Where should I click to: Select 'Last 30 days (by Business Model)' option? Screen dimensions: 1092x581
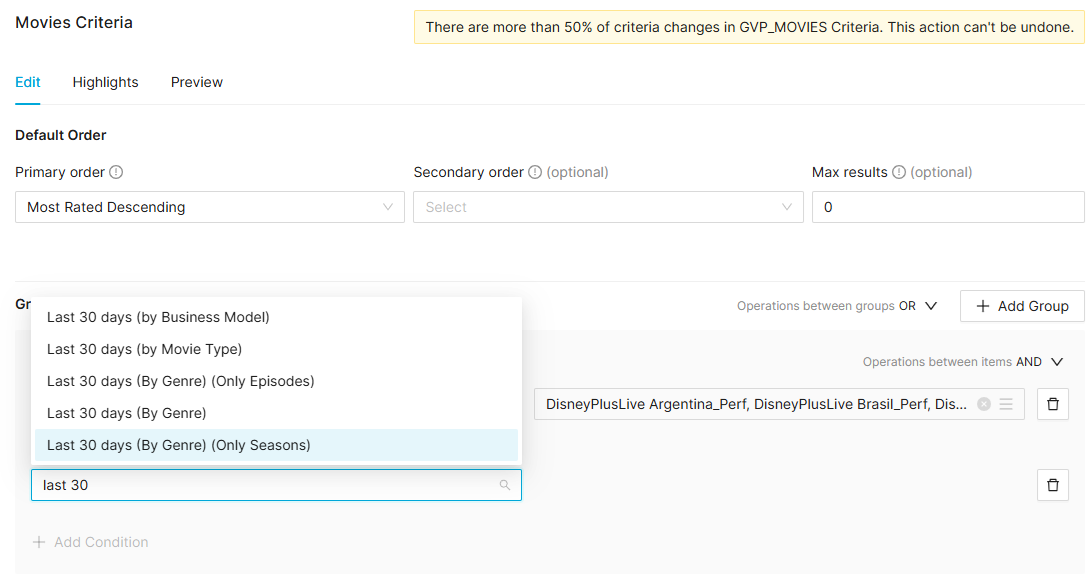158,317
